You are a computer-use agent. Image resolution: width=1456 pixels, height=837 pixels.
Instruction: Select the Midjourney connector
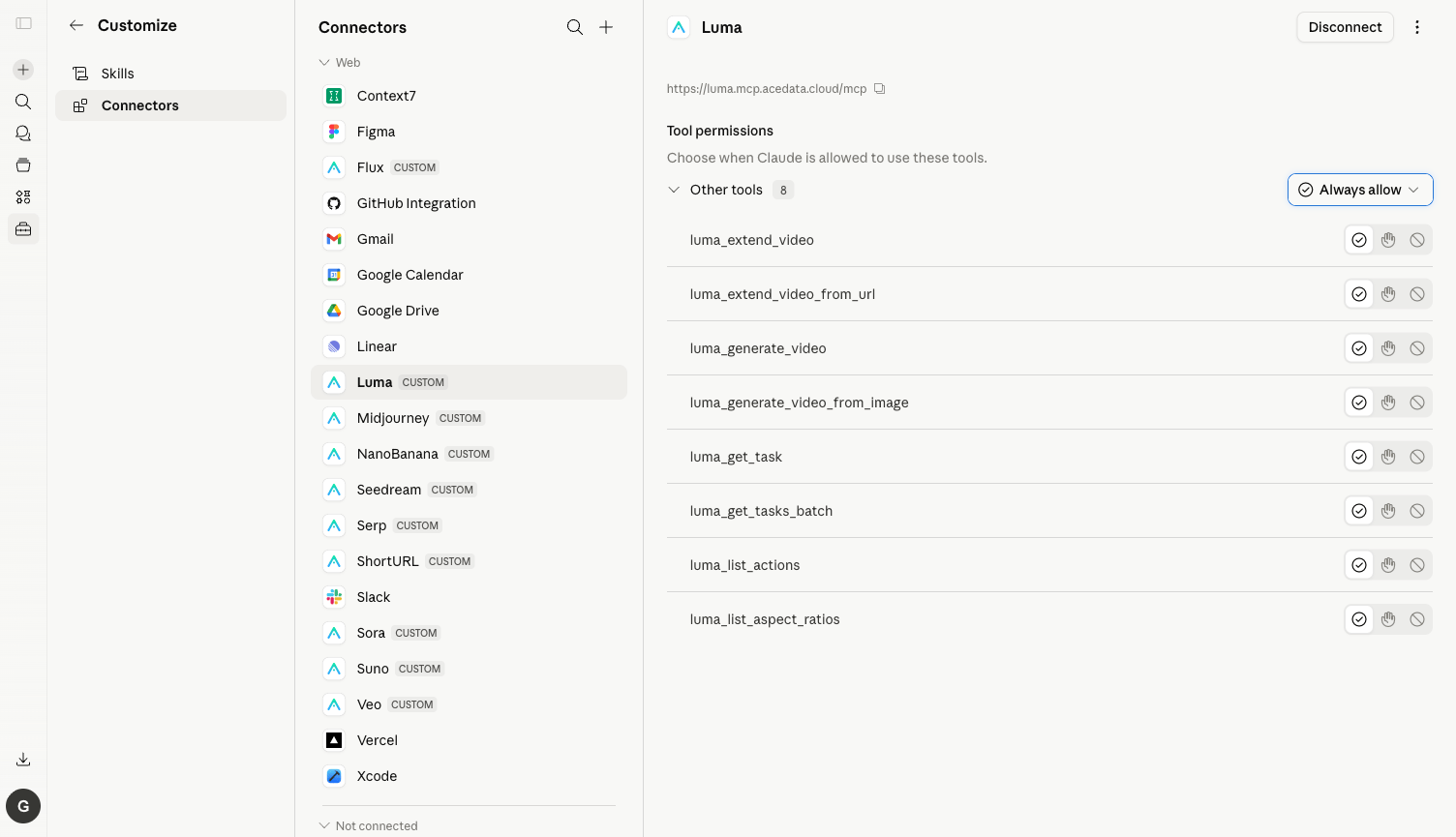click(x=469, y=418)
